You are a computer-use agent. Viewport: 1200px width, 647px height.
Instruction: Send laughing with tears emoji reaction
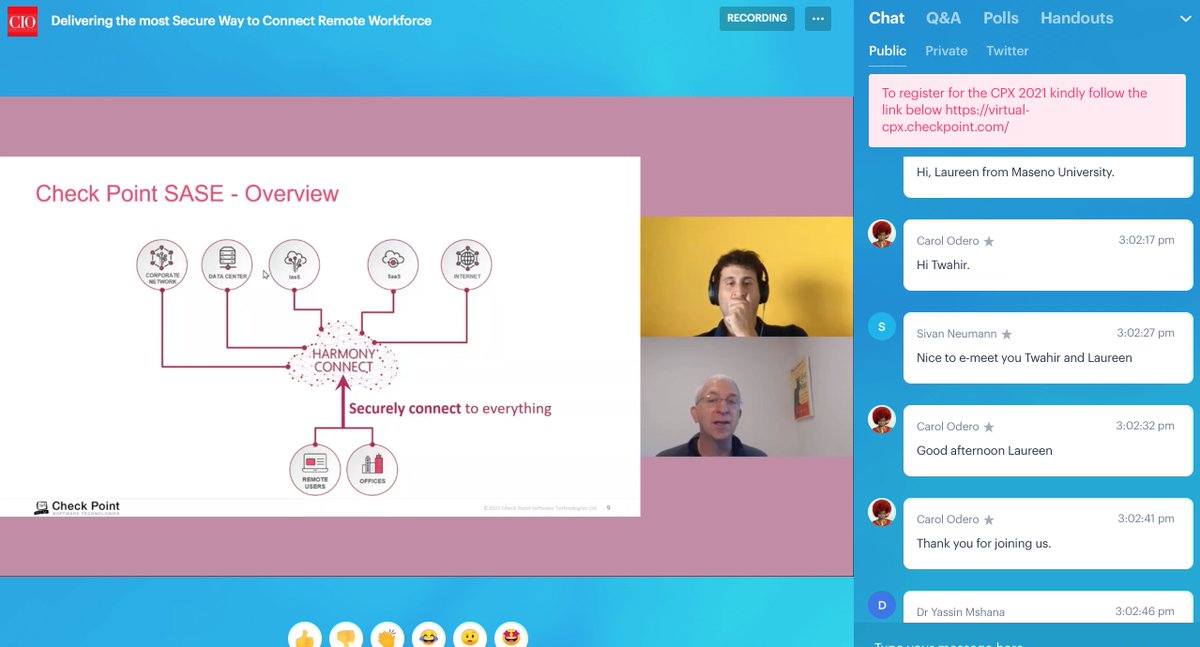click(x=428, y=636)
